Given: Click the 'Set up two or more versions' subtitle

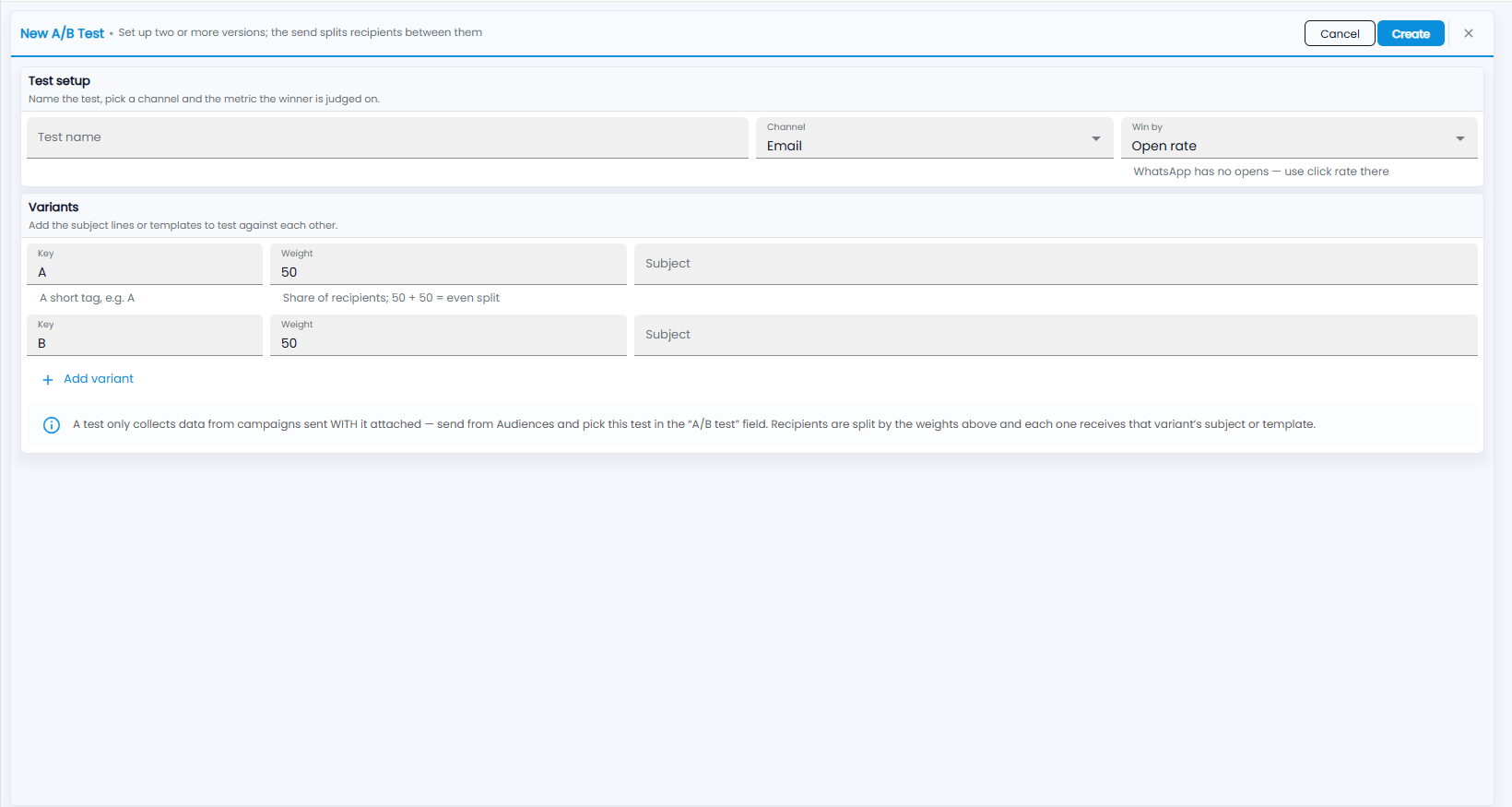Looking at the screenshot, I should pos(301,32).
